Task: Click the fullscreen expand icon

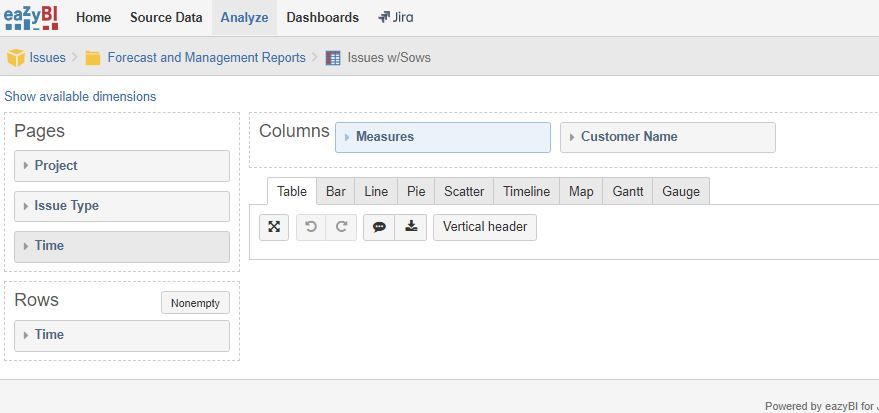Action: (274, 227)
